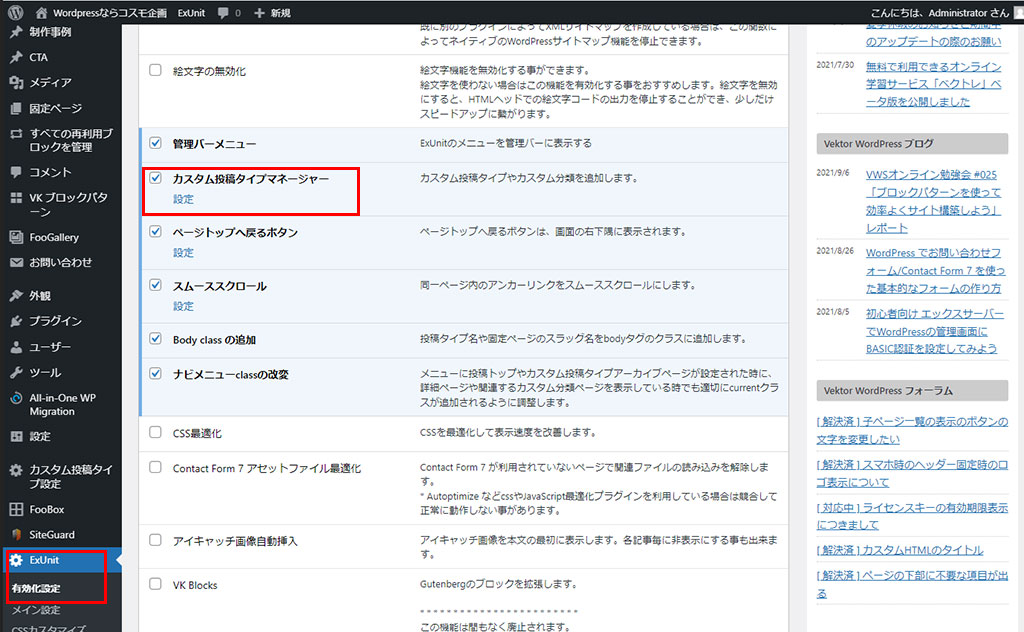Viewport: 1024px width, 632px height.
Task: Open the 新規 add-new menu in admin bar
Action: tap(272, 13)
